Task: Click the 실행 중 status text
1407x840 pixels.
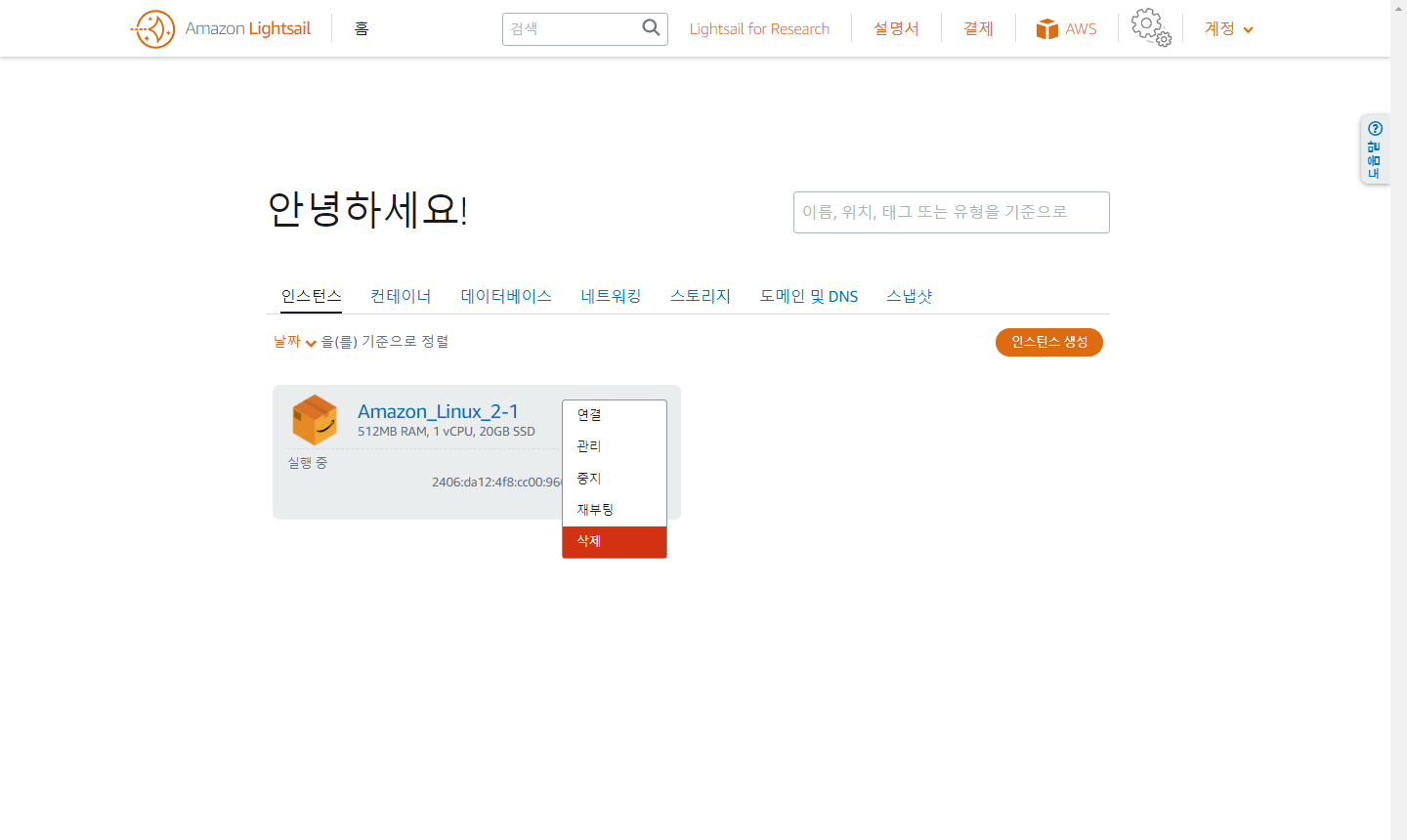Action: (x=308, y=463)
